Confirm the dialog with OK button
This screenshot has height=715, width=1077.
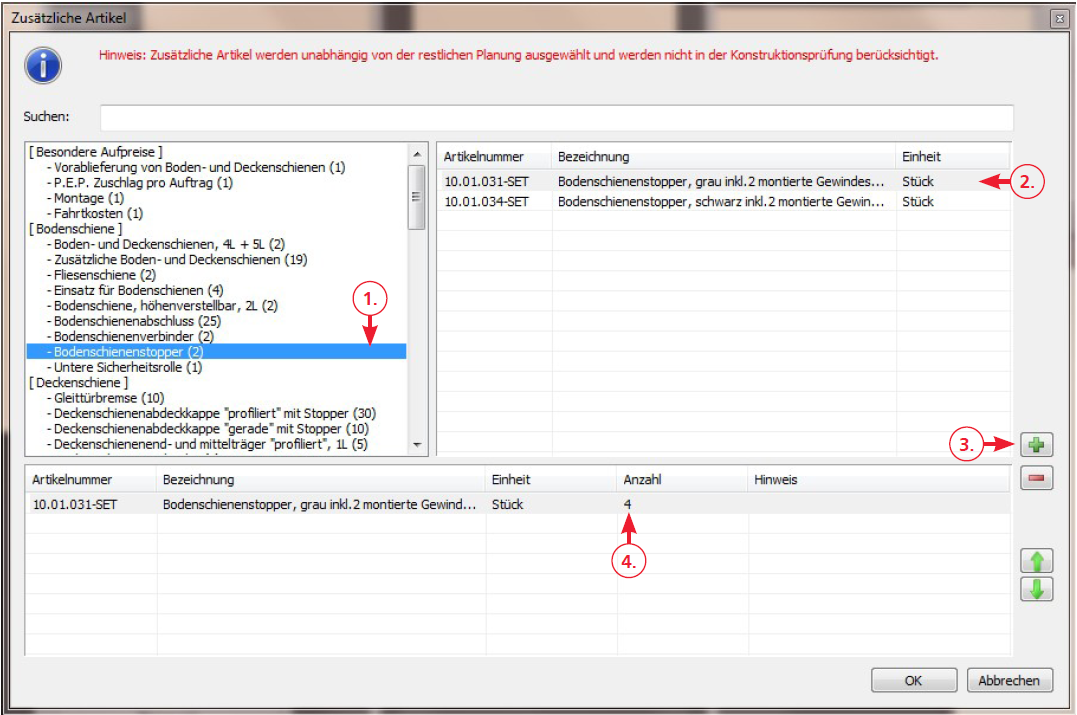(913, 680)
